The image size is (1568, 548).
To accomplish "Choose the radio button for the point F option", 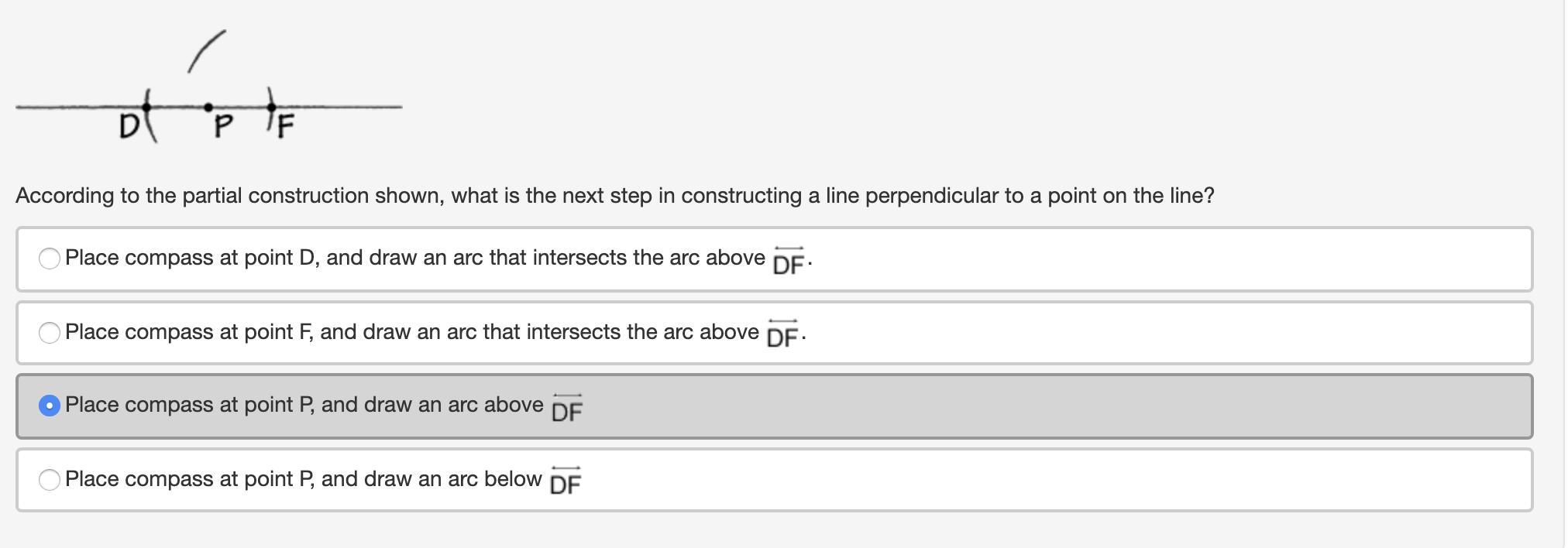I will click(49, 333).
